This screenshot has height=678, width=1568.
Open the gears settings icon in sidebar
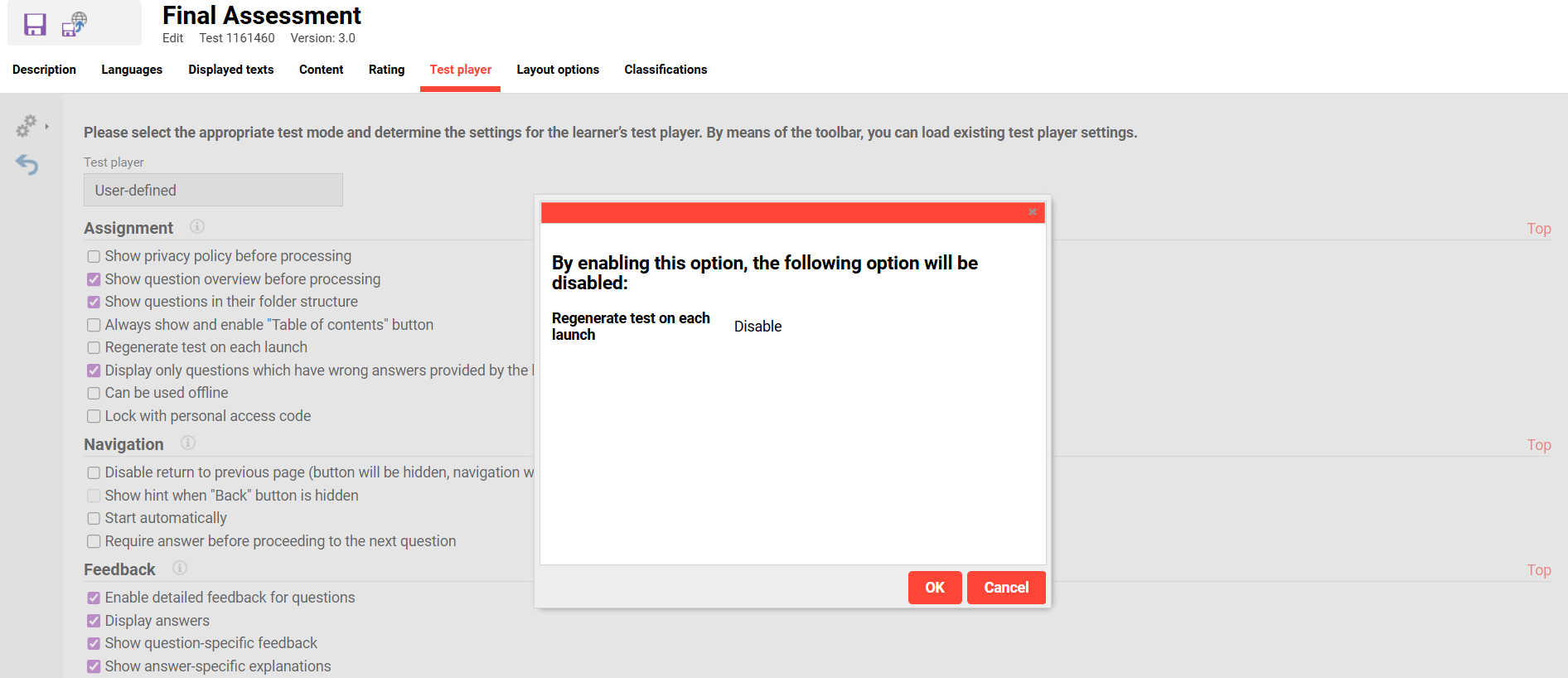[x=27, y=126]
